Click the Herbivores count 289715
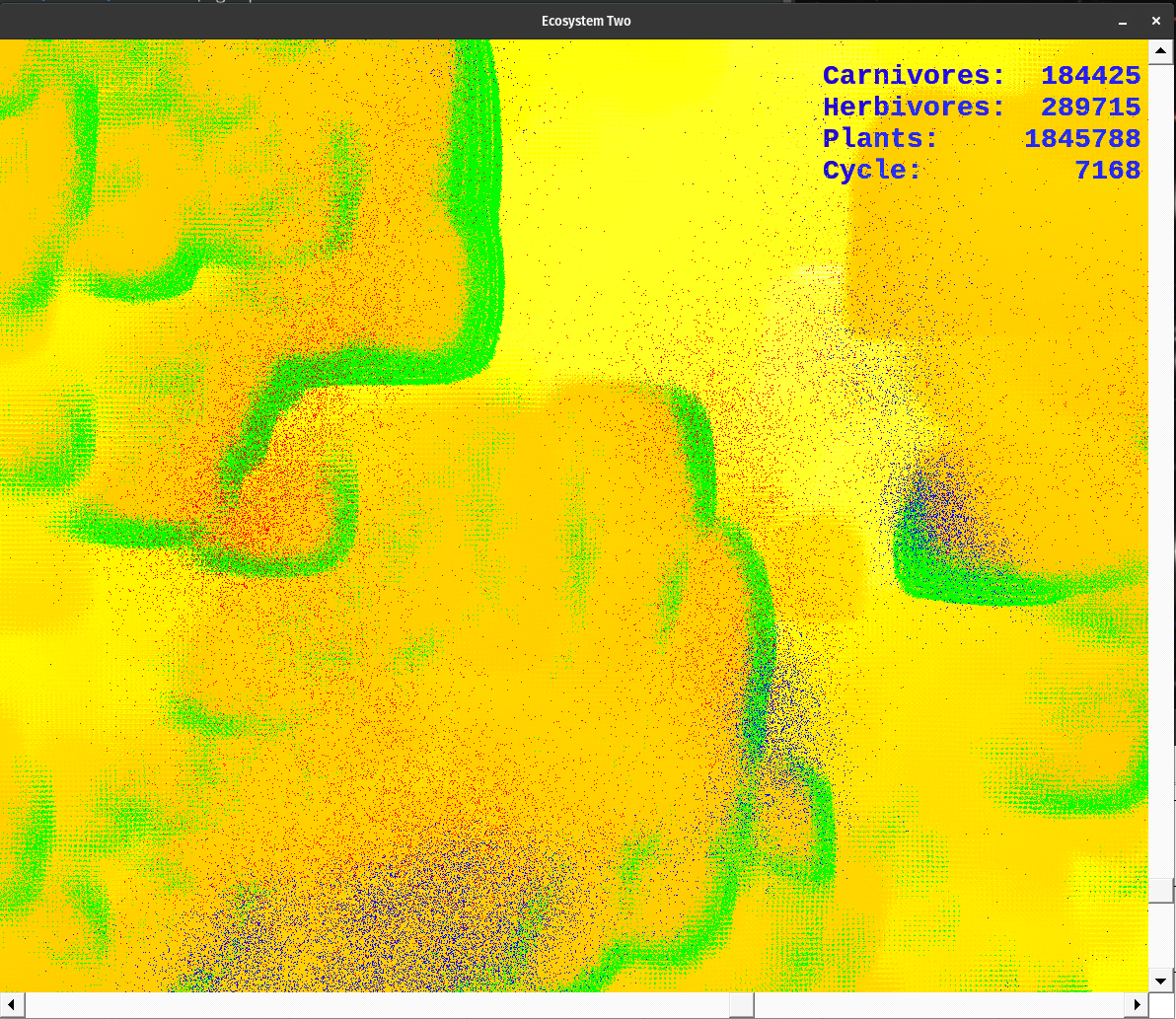 [x=1090, y=108]
